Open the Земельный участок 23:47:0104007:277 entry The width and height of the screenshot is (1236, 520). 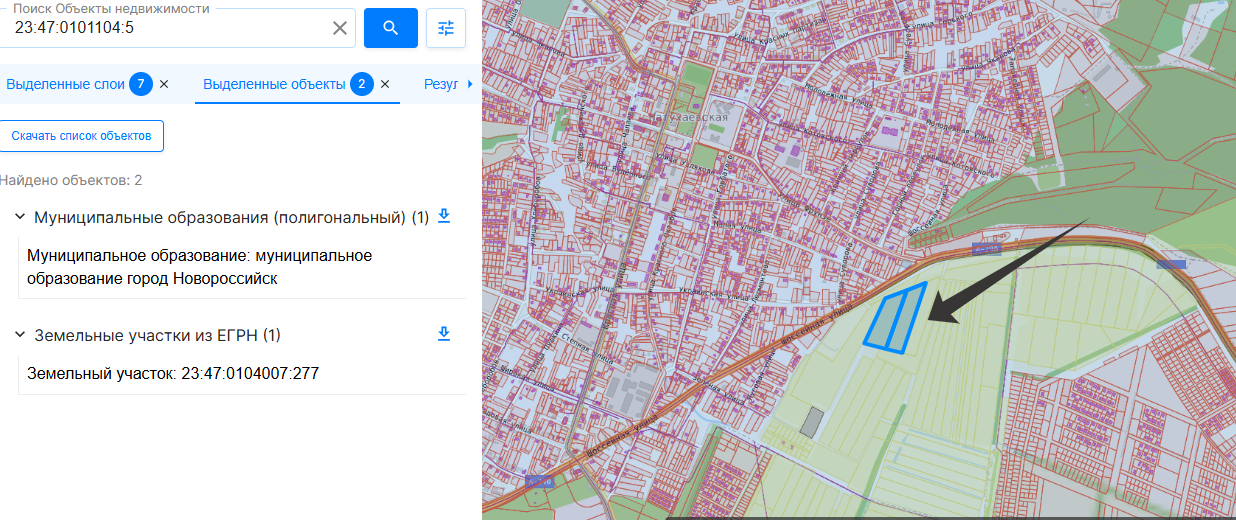point(173,374)
